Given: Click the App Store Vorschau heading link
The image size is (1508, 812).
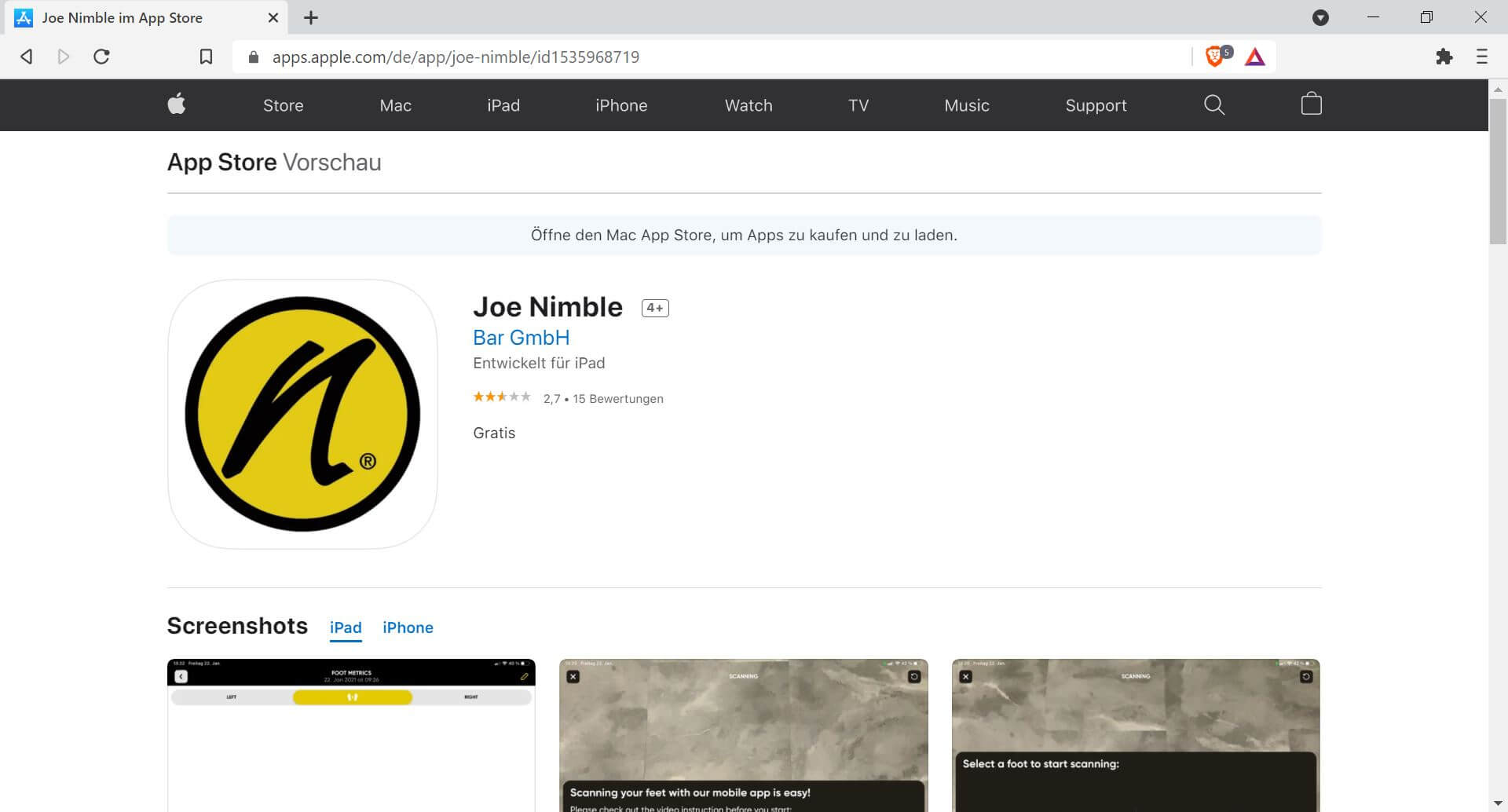Looking at the screenshot, I should coord(274,162).
